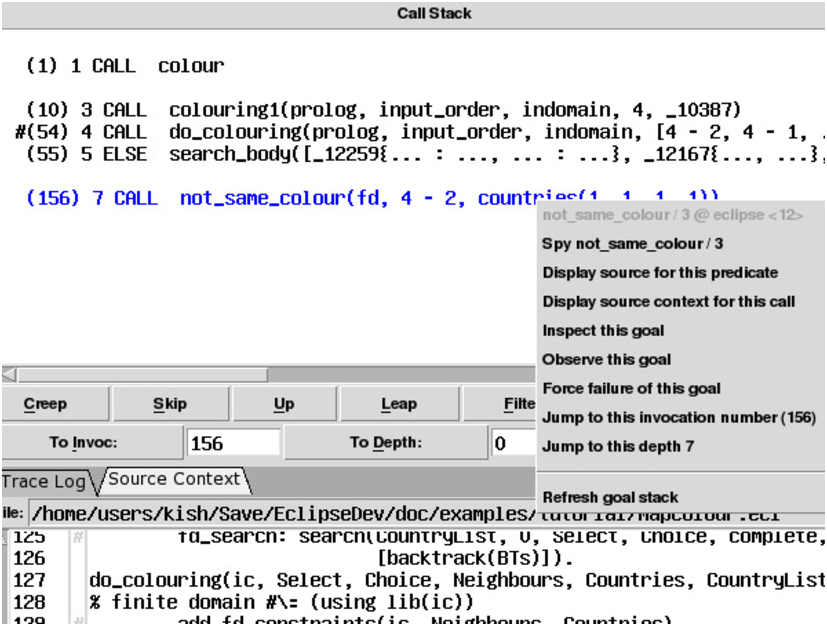Click the Up tracer button
This screenshot has width=827, height=626.
pos(284,404)
